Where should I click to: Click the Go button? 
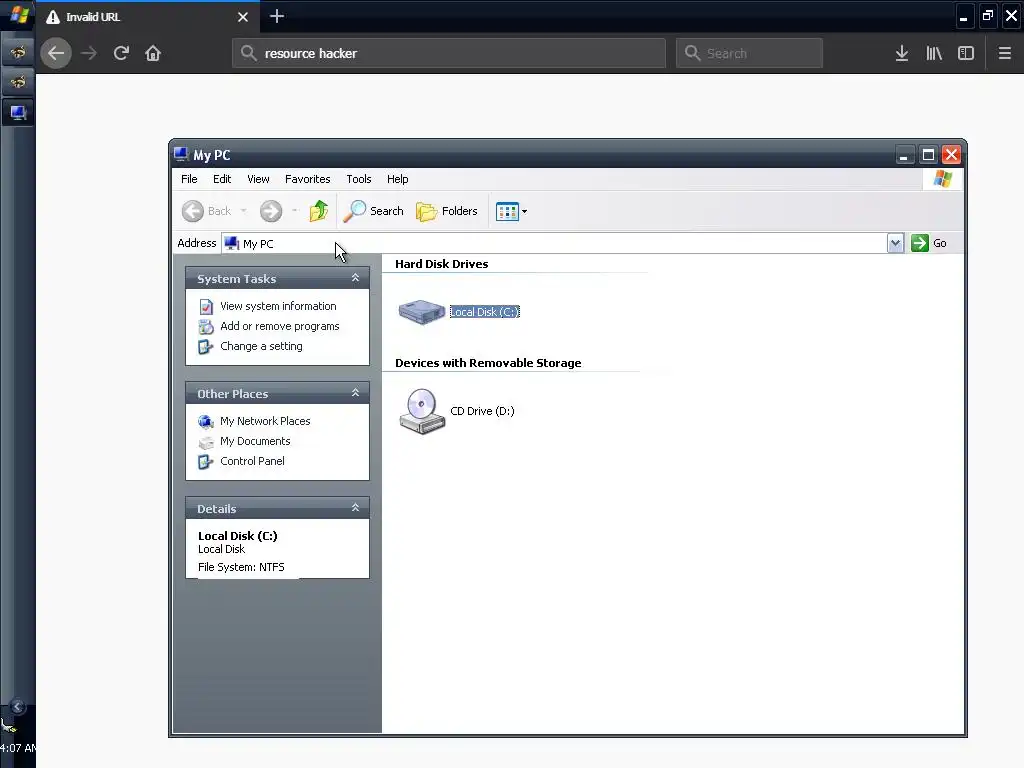929,243
